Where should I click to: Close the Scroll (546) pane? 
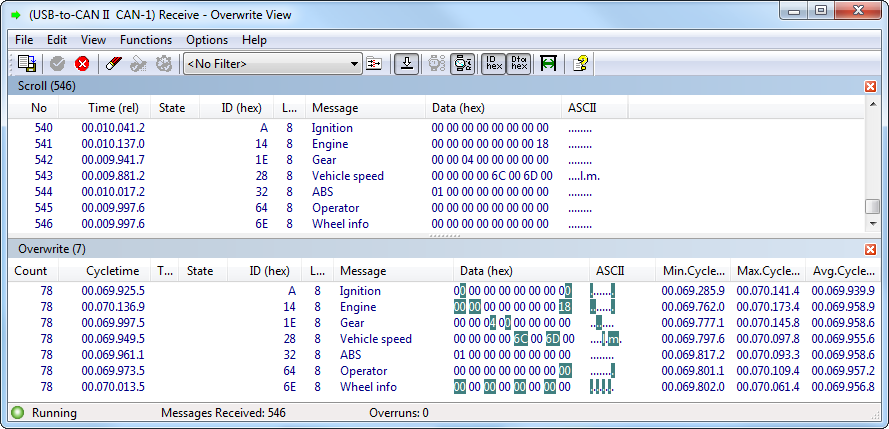[x=870, y=86]
